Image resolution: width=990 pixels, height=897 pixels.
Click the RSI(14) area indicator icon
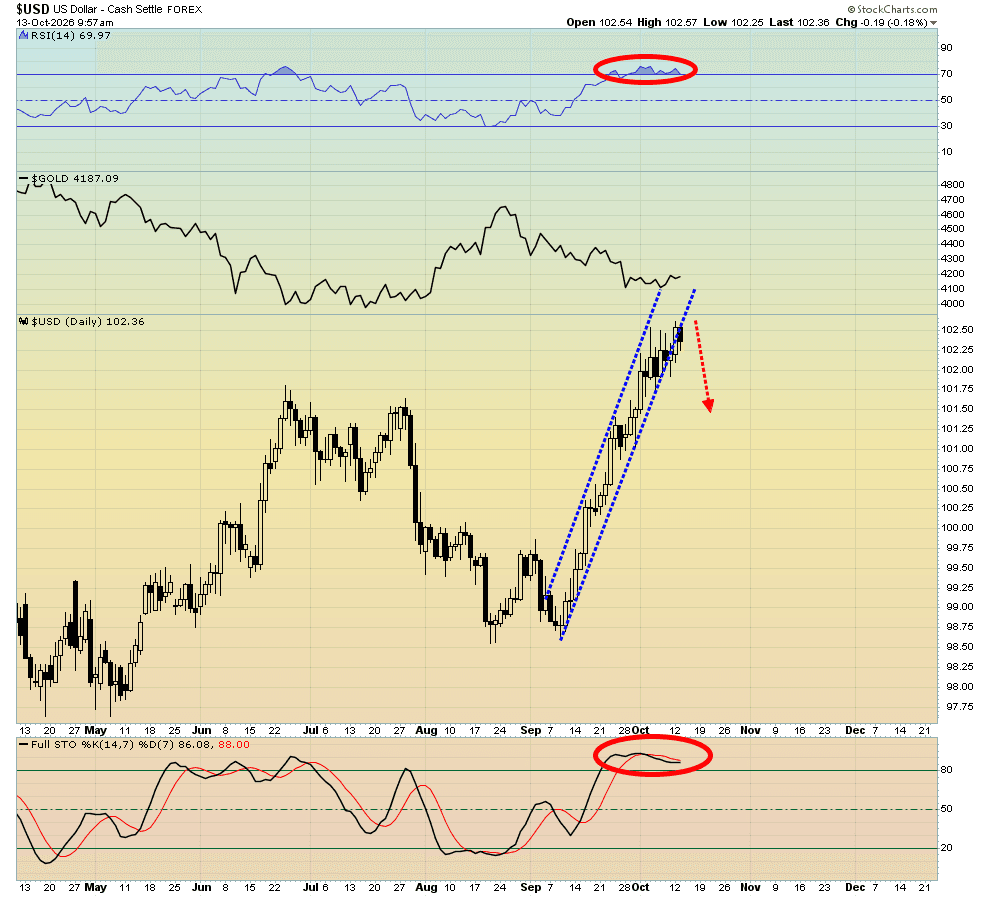24,36
